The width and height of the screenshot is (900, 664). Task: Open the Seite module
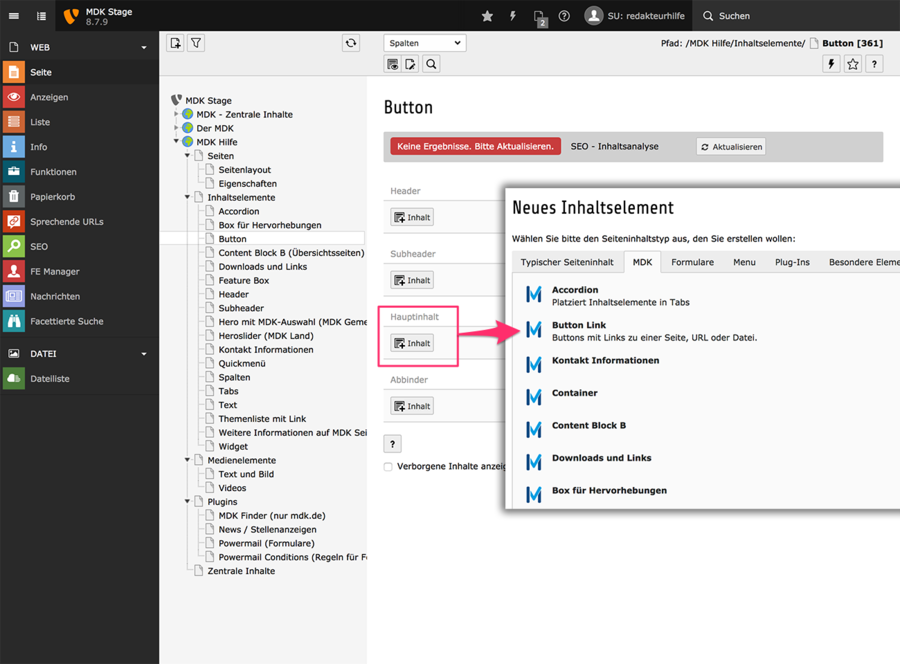tap(80, 72)
